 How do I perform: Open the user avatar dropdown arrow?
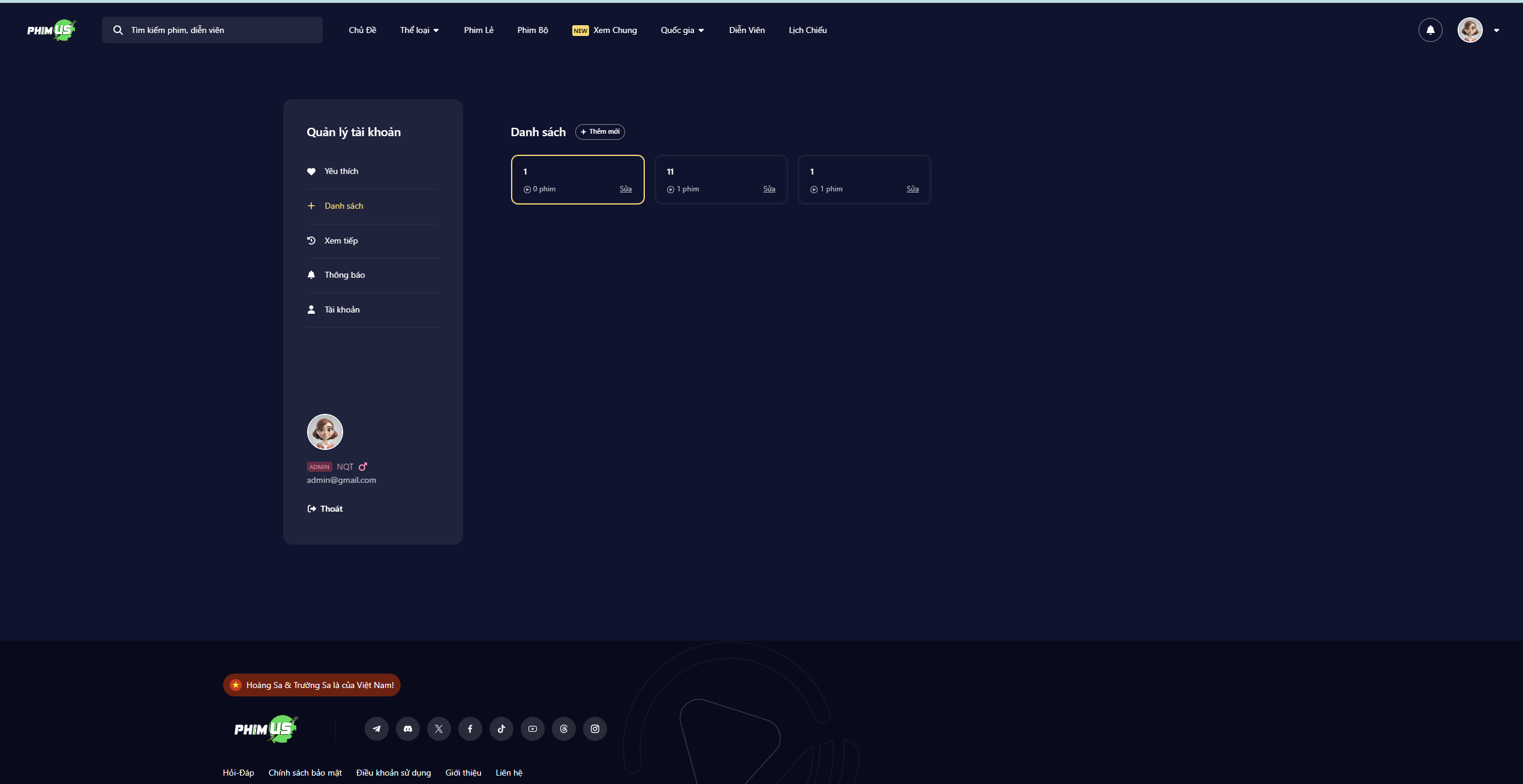click(1497, 31)
